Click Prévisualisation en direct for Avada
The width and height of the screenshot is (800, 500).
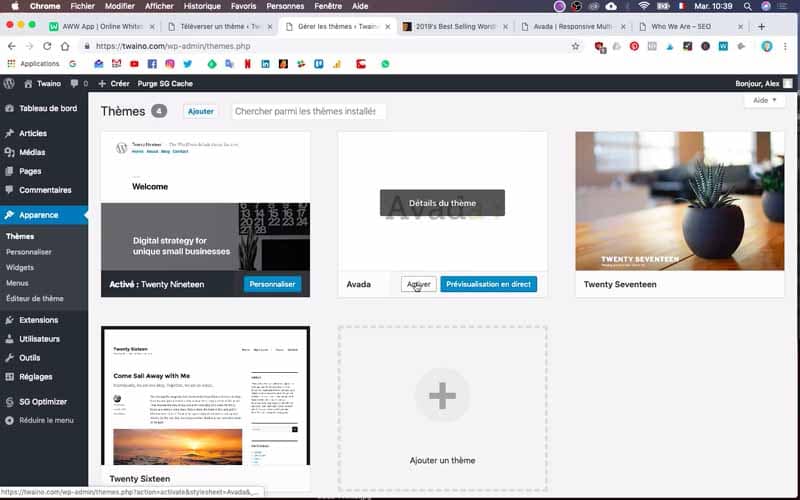click(x=488, y=284)
